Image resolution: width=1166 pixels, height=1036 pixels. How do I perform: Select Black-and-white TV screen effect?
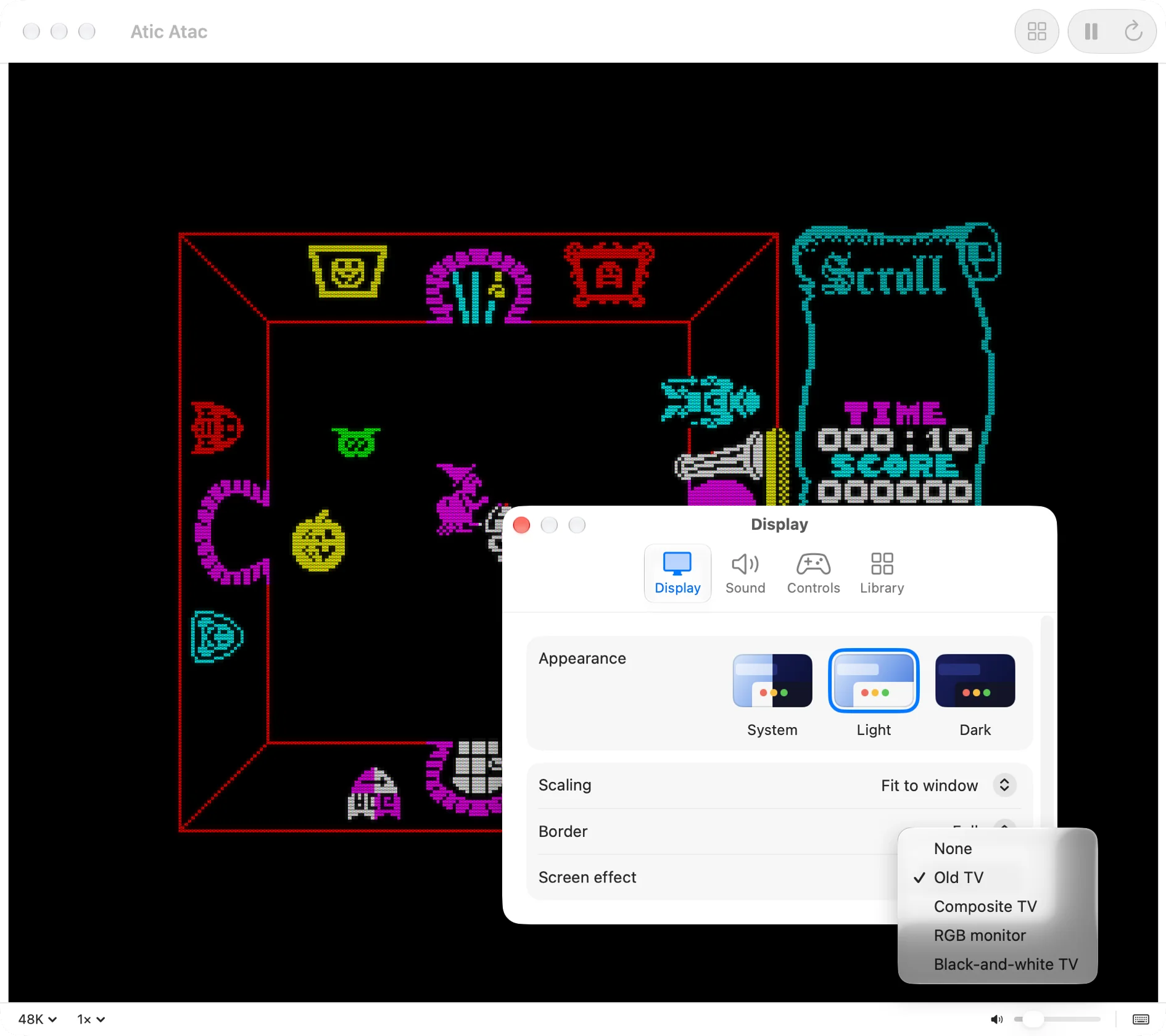[997, 964]
